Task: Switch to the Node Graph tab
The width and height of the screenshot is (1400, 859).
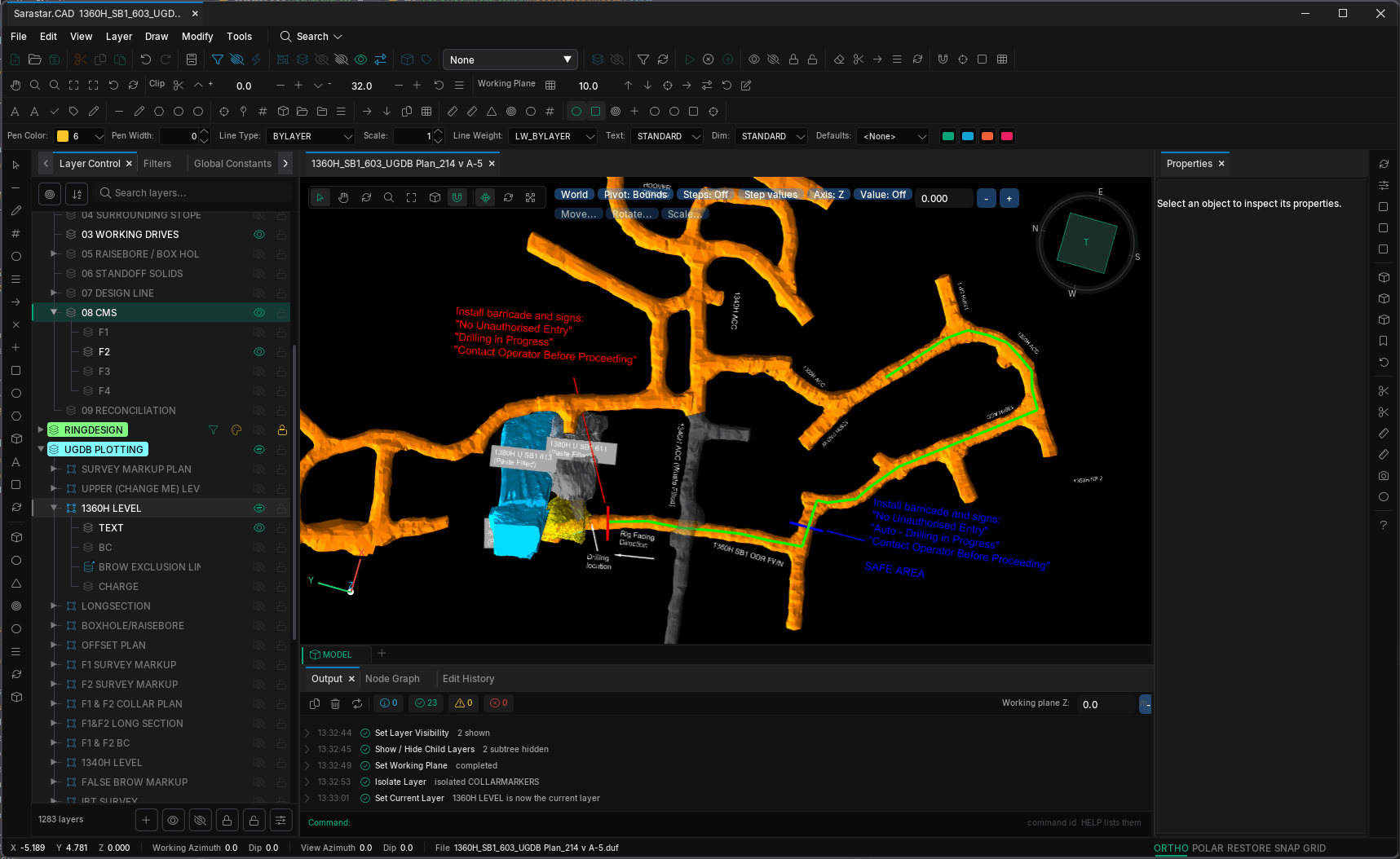Action: [392, 679]
